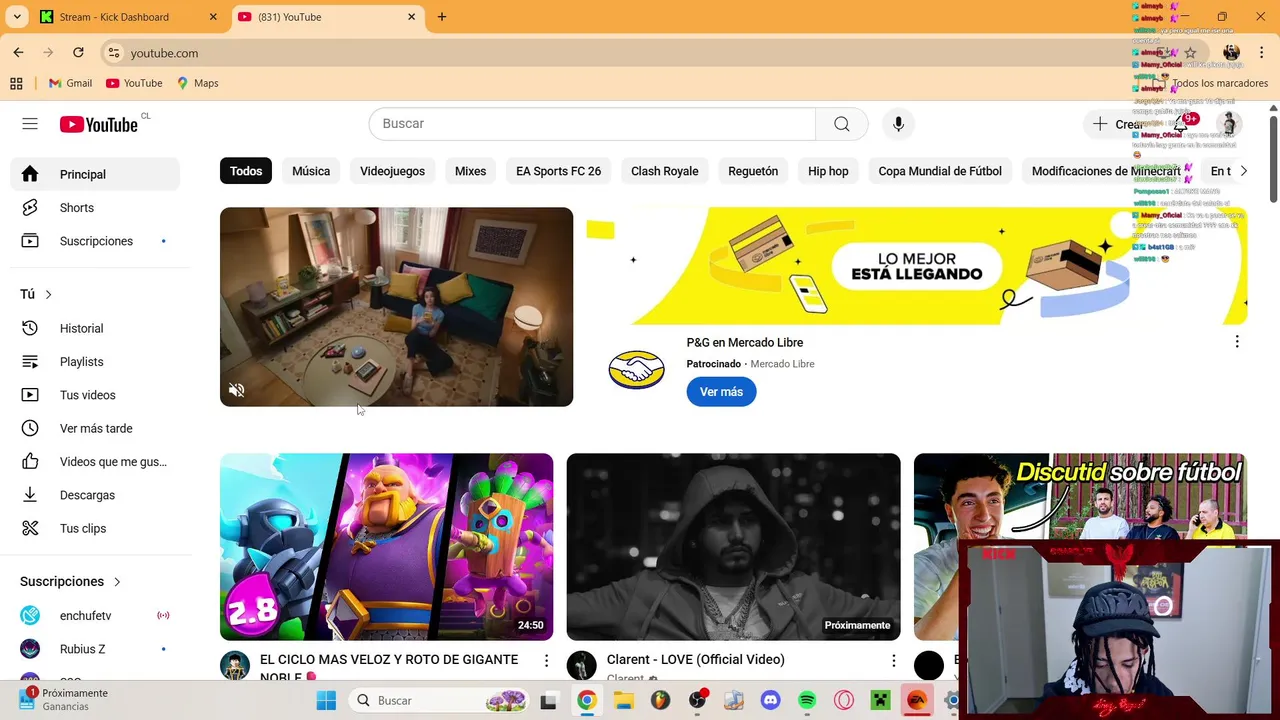
Task: Select the Todos filter chip
Action: 246,171
